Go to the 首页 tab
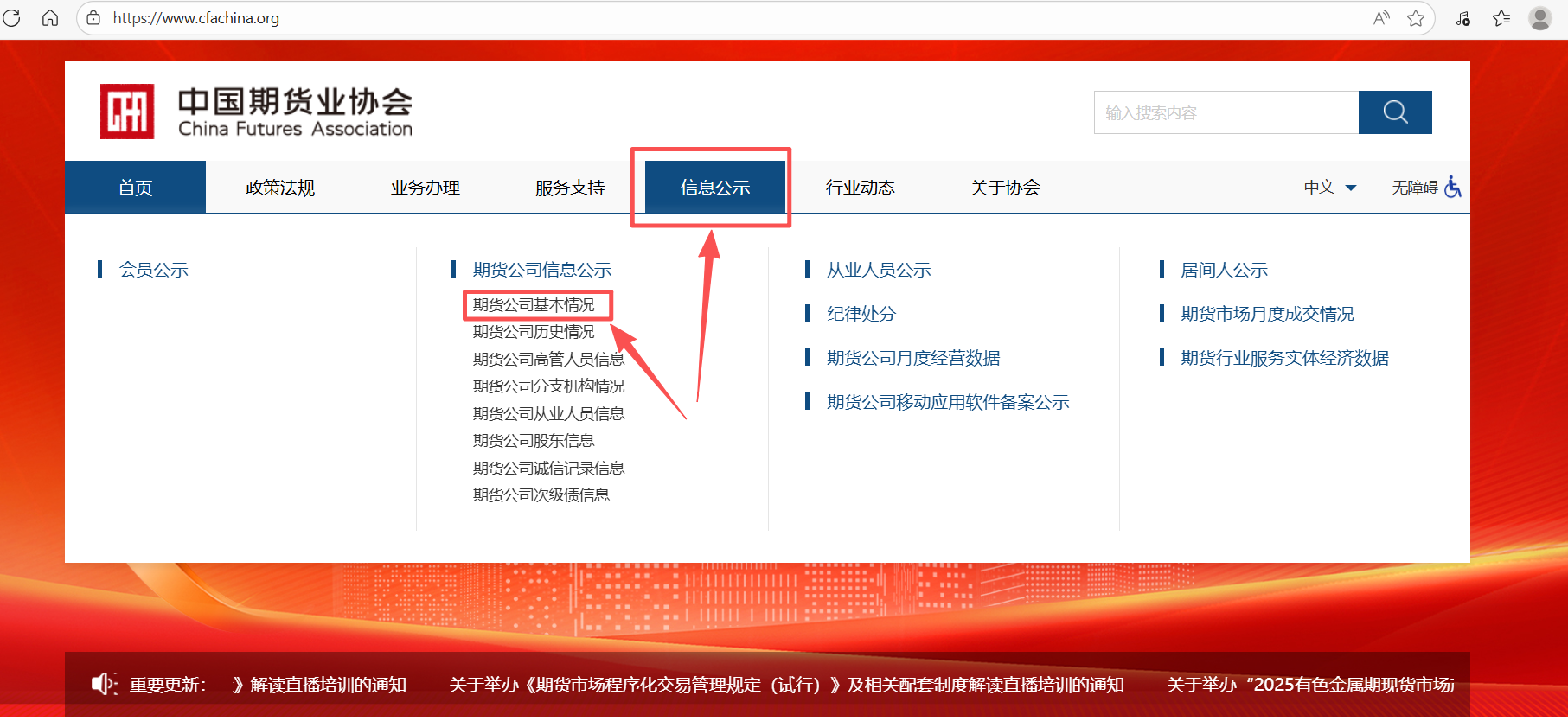Image resolution: width=1568 pixels, height=721 pixels. click(x=135, y=188)
